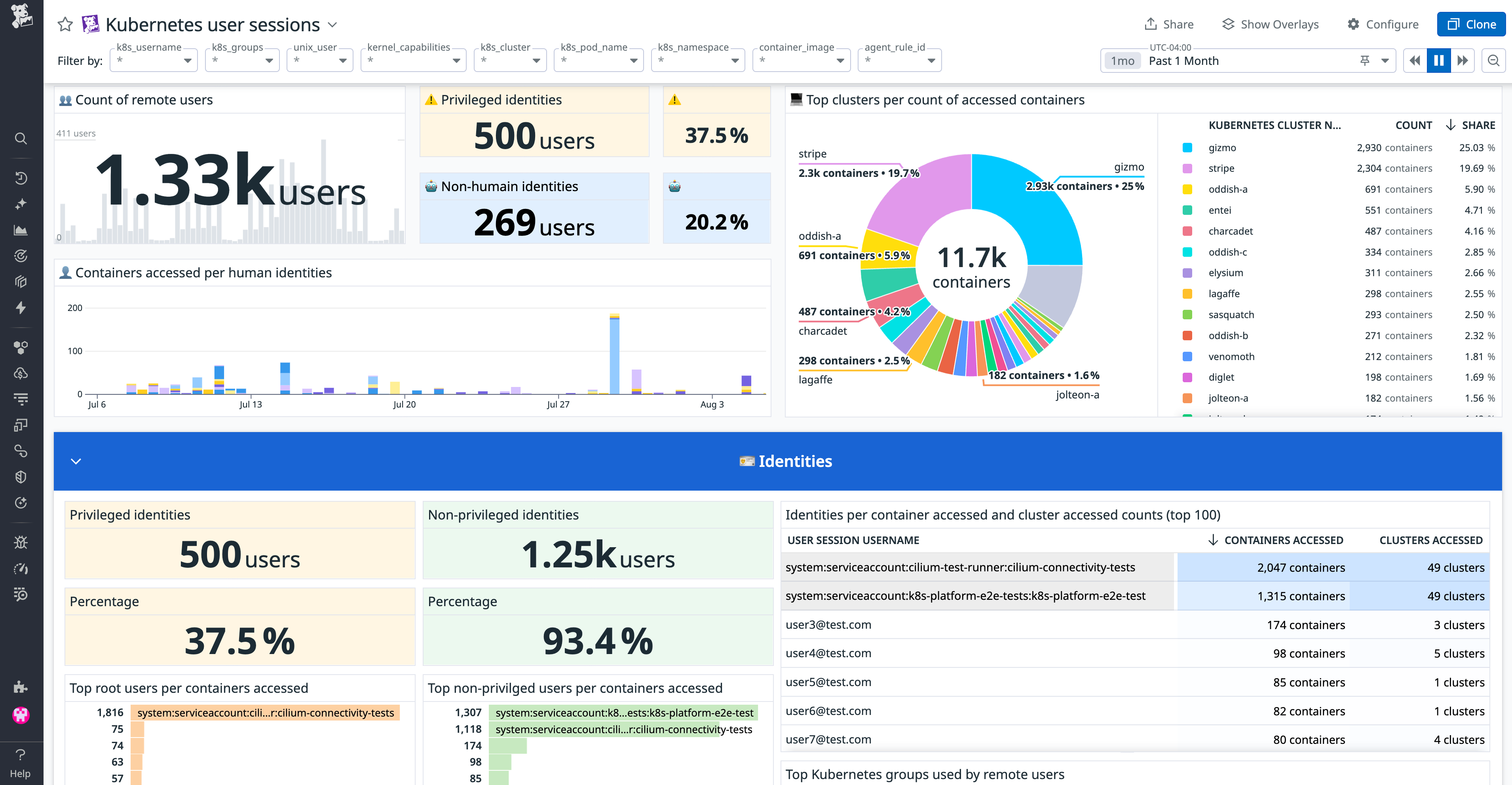Collapse the Identities section
Screen dimensions: 1512x785
(x=75, y=461)
